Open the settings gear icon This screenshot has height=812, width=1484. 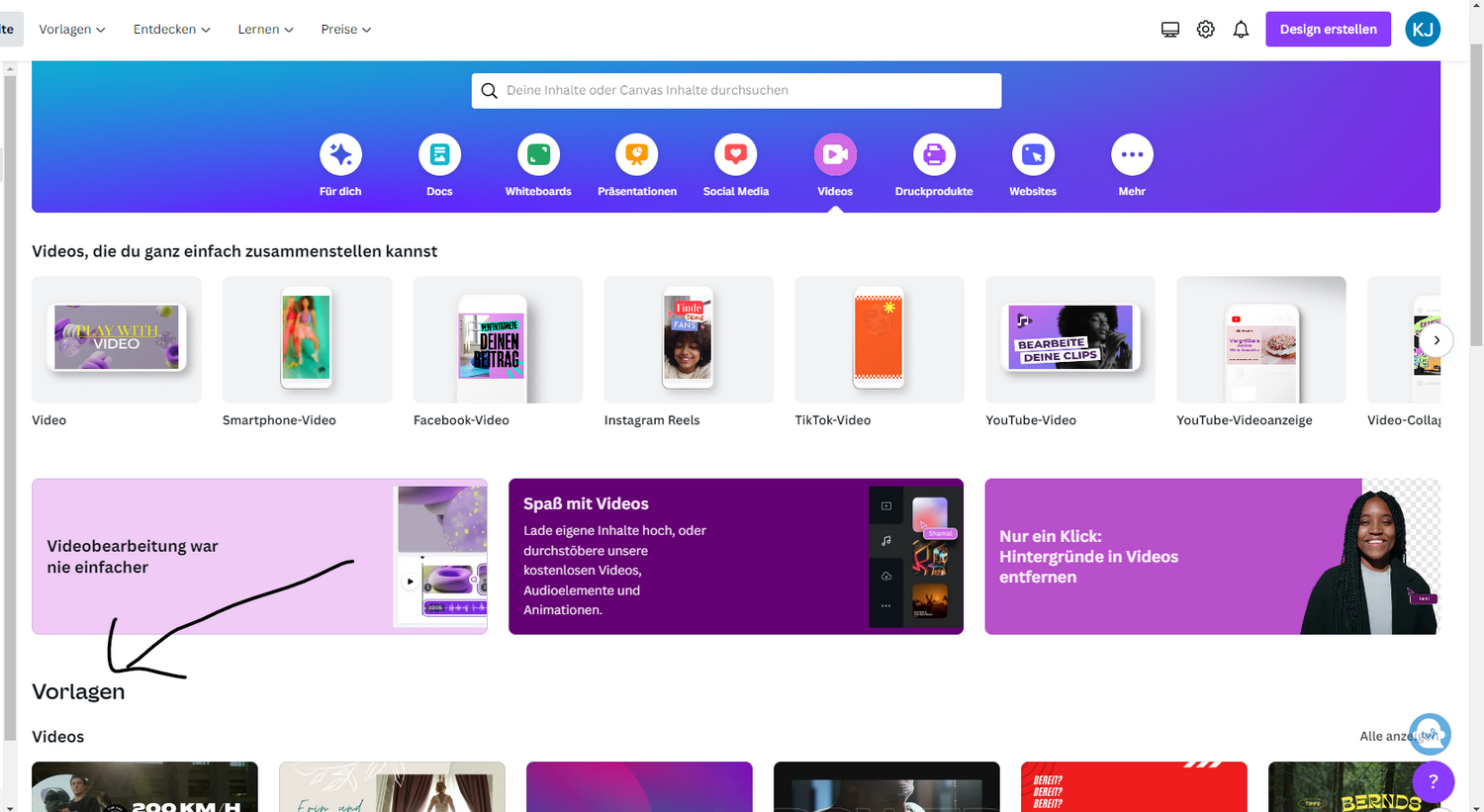1205,30
